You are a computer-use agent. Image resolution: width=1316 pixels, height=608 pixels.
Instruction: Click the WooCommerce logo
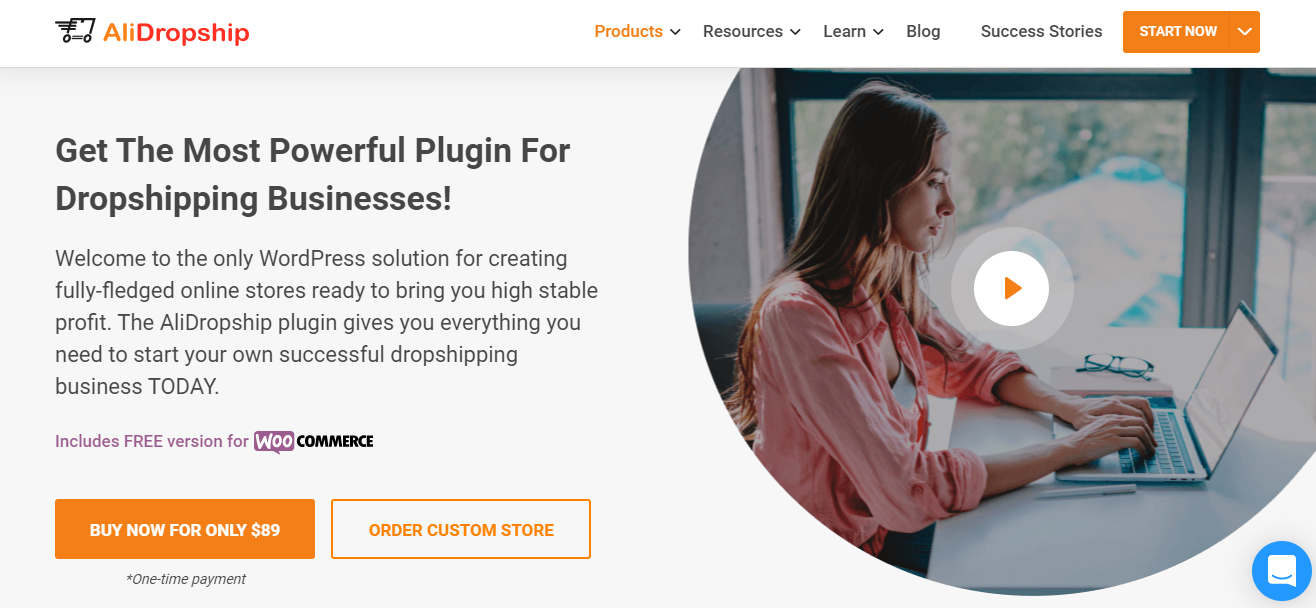[314, 441]
